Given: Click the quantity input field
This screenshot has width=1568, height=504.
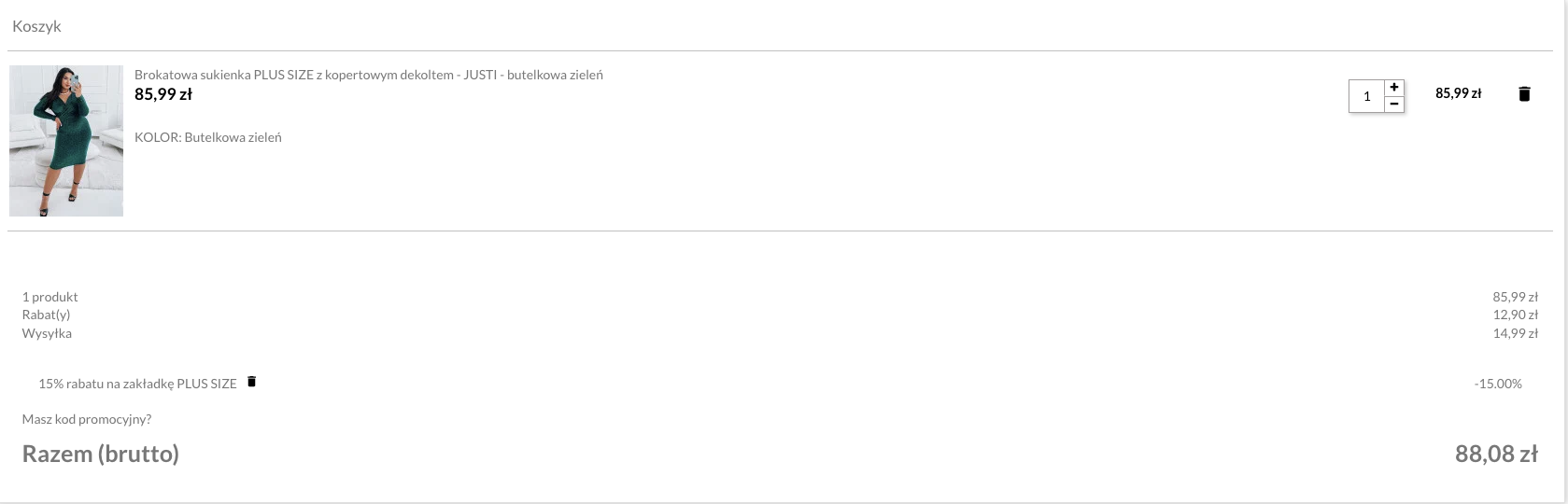Looking at the screenshot, I should point(1367,96).
